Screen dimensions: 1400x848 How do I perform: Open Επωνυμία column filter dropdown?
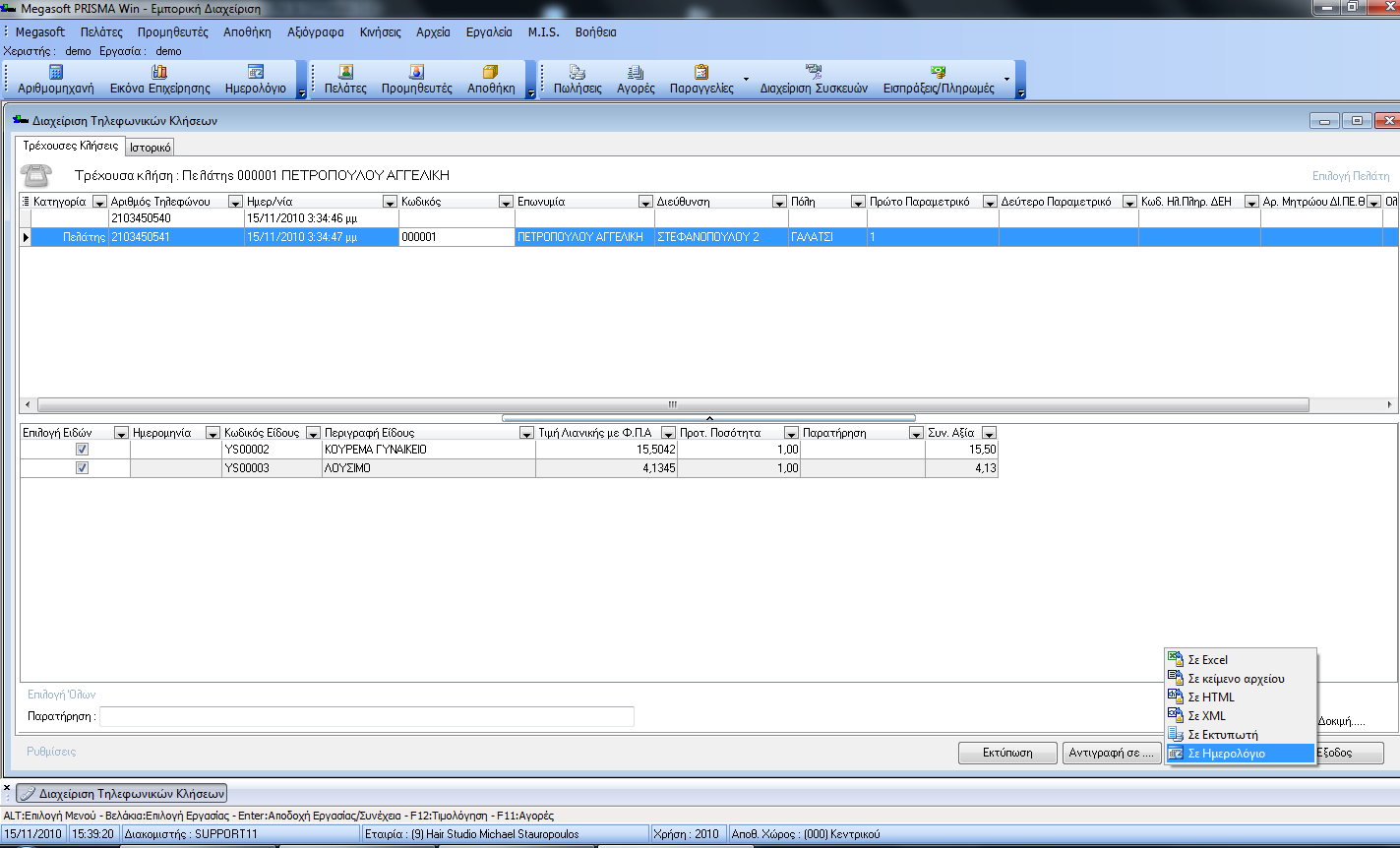pyautogui.click(x=645, y=202)
